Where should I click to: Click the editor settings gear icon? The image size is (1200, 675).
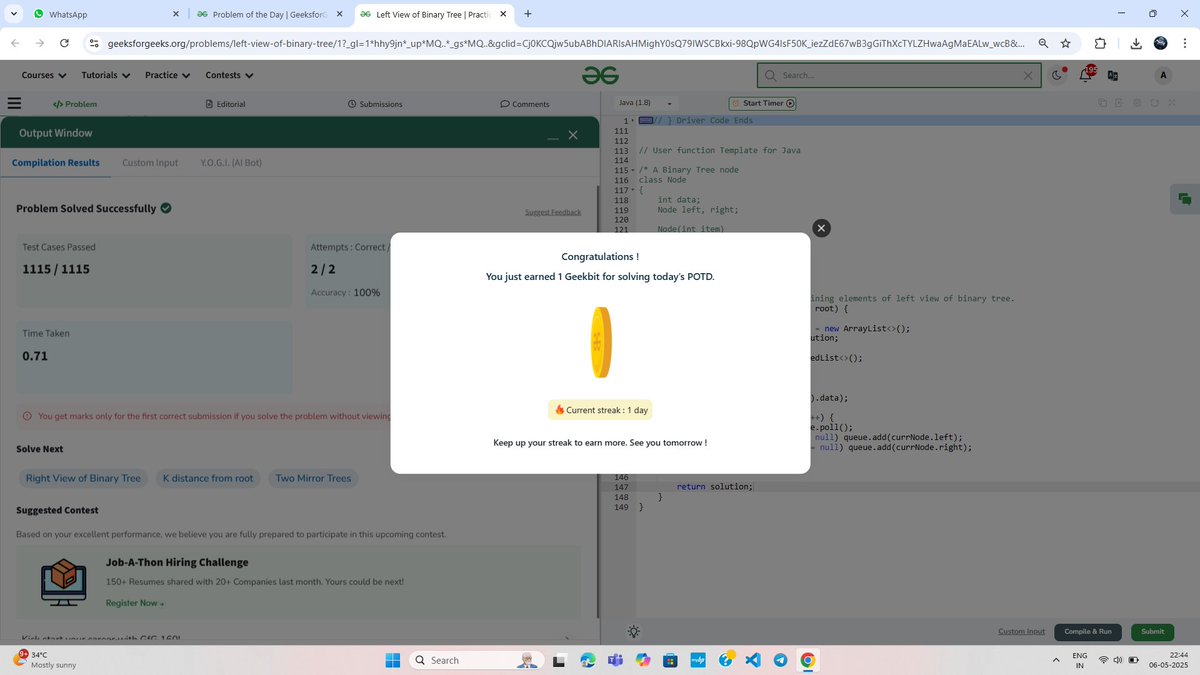(1137, 103)
